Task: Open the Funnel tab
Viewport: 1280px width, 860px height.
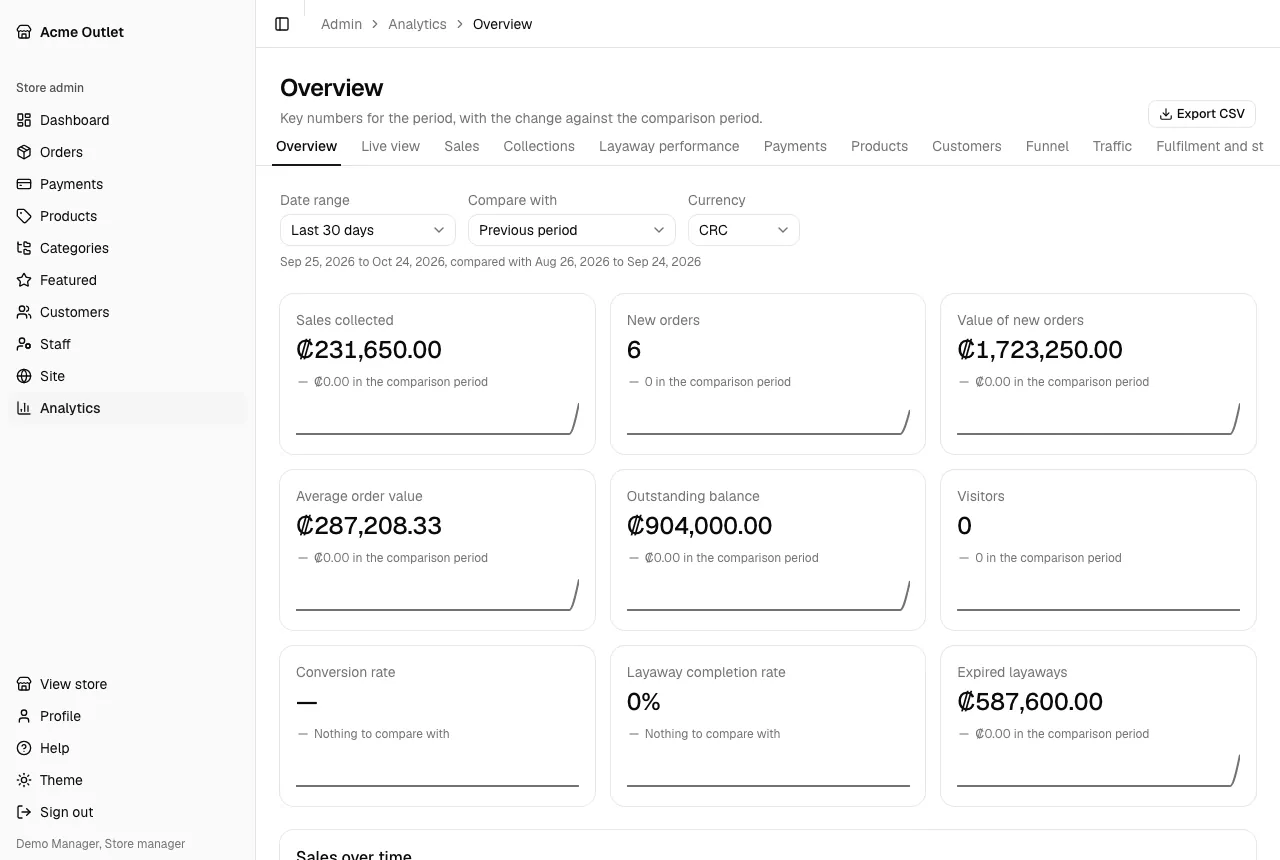Action: [x=1047, y=146]
